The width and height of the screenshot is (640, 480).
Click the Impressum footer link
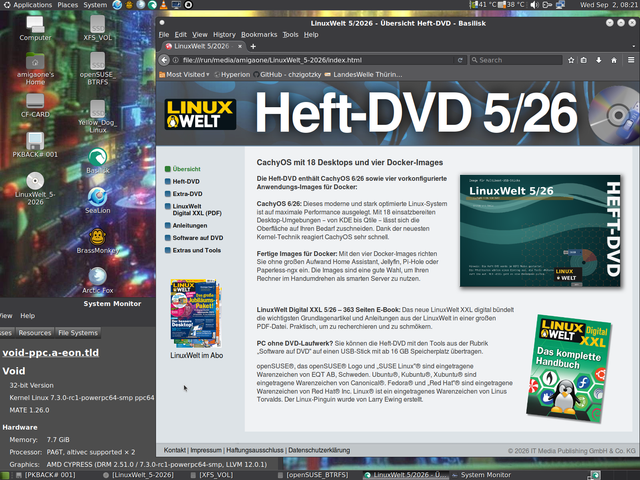click(206, 450)
